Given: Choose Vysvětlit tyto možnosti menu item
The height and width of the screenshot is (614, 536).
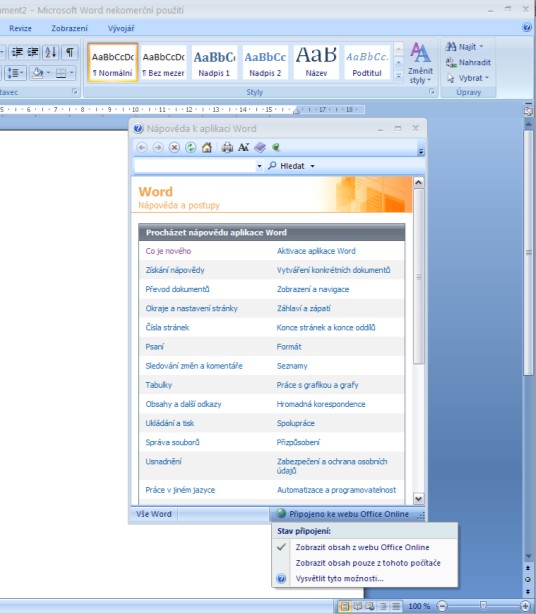Looking at the screenshot, I should click(x=365, y=578).
